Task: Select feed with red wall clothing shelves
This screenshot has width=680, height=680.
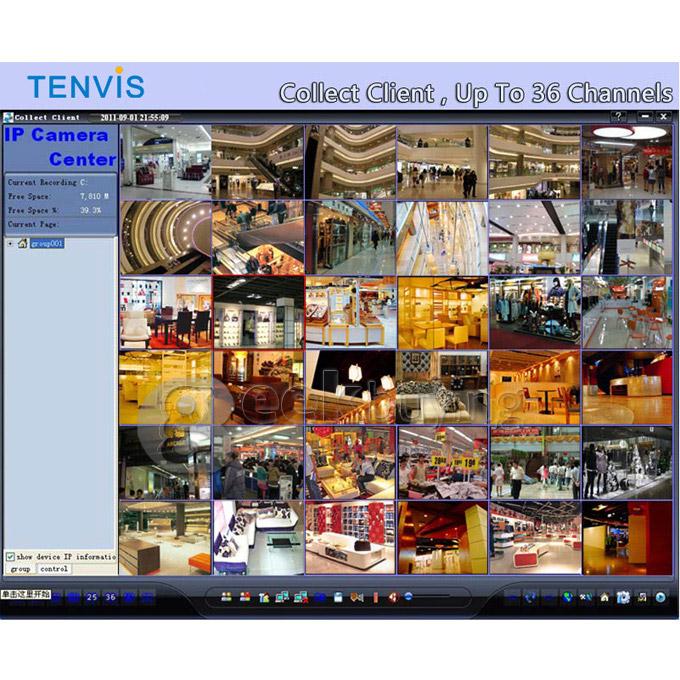Action: (x=350, y=538)
